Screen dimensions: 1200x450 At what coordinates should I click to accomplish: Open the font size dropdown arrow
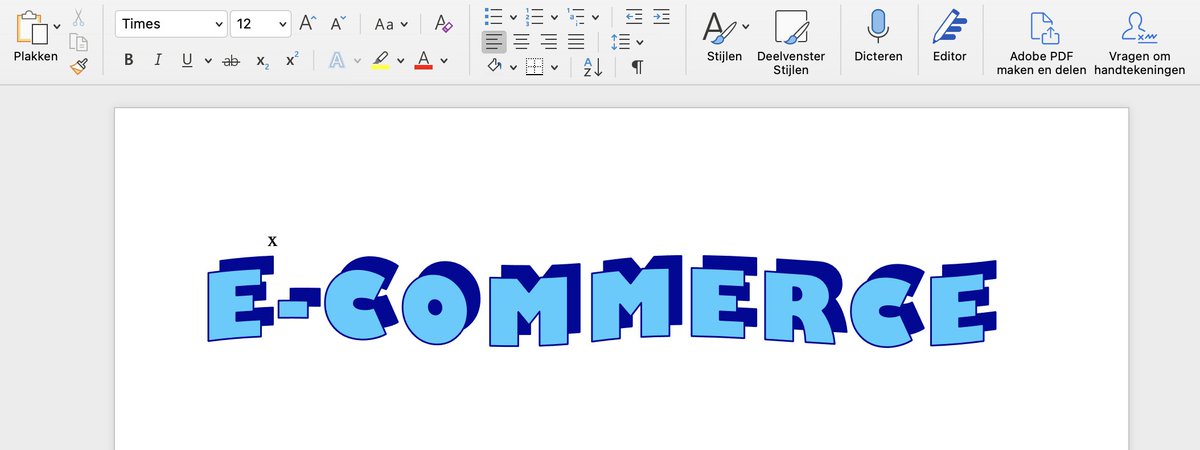(282, 24)
